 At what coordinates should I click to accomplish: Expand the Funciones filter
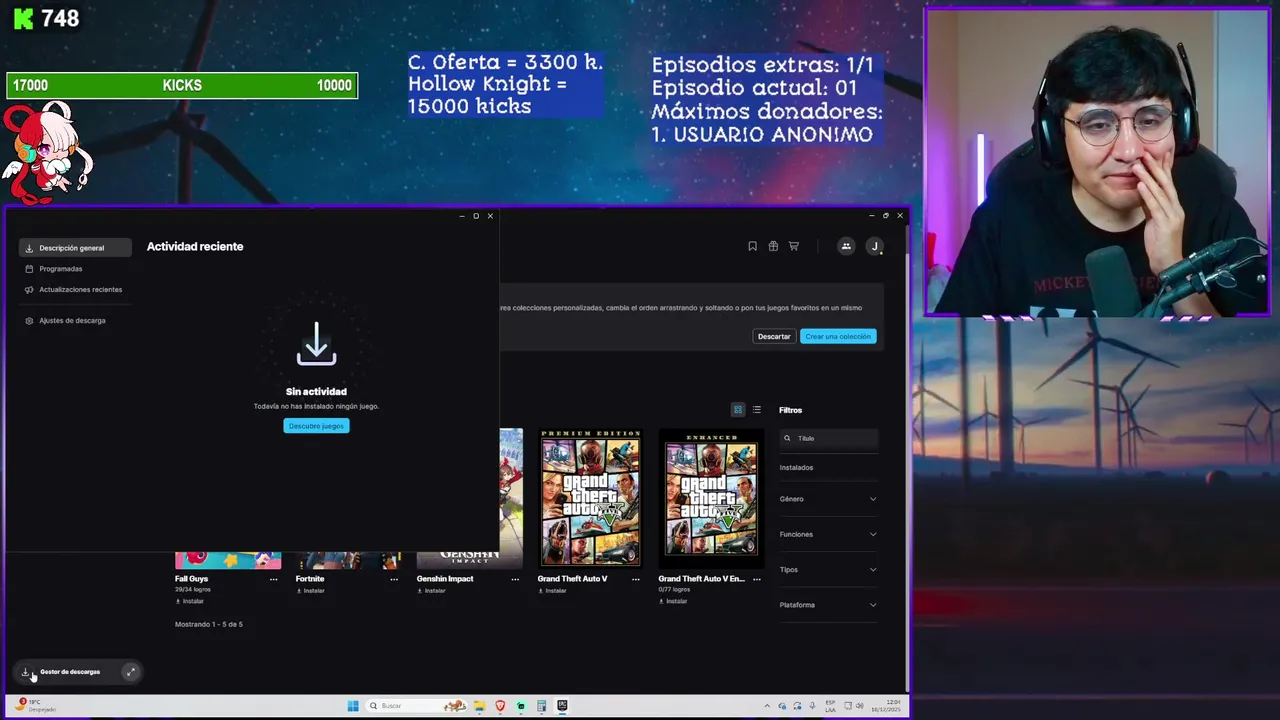point(828,534)
